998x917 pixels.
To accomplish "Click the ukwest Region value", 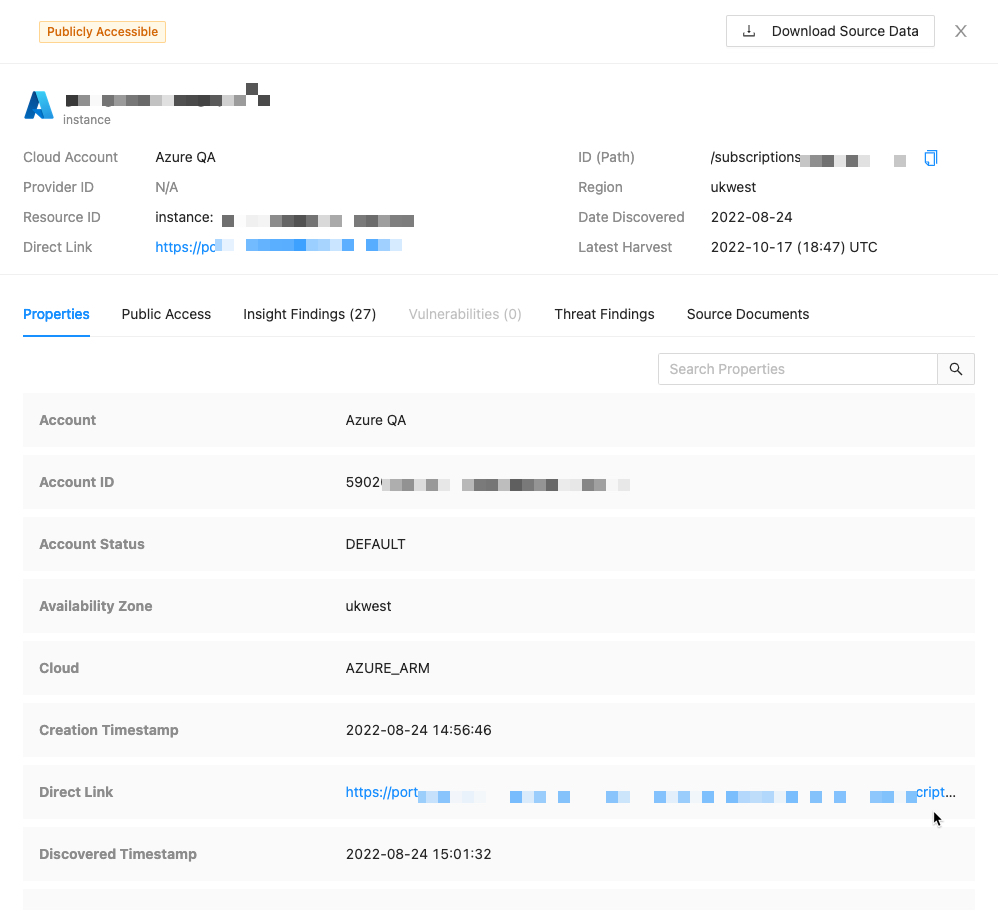I will (733, 187).
